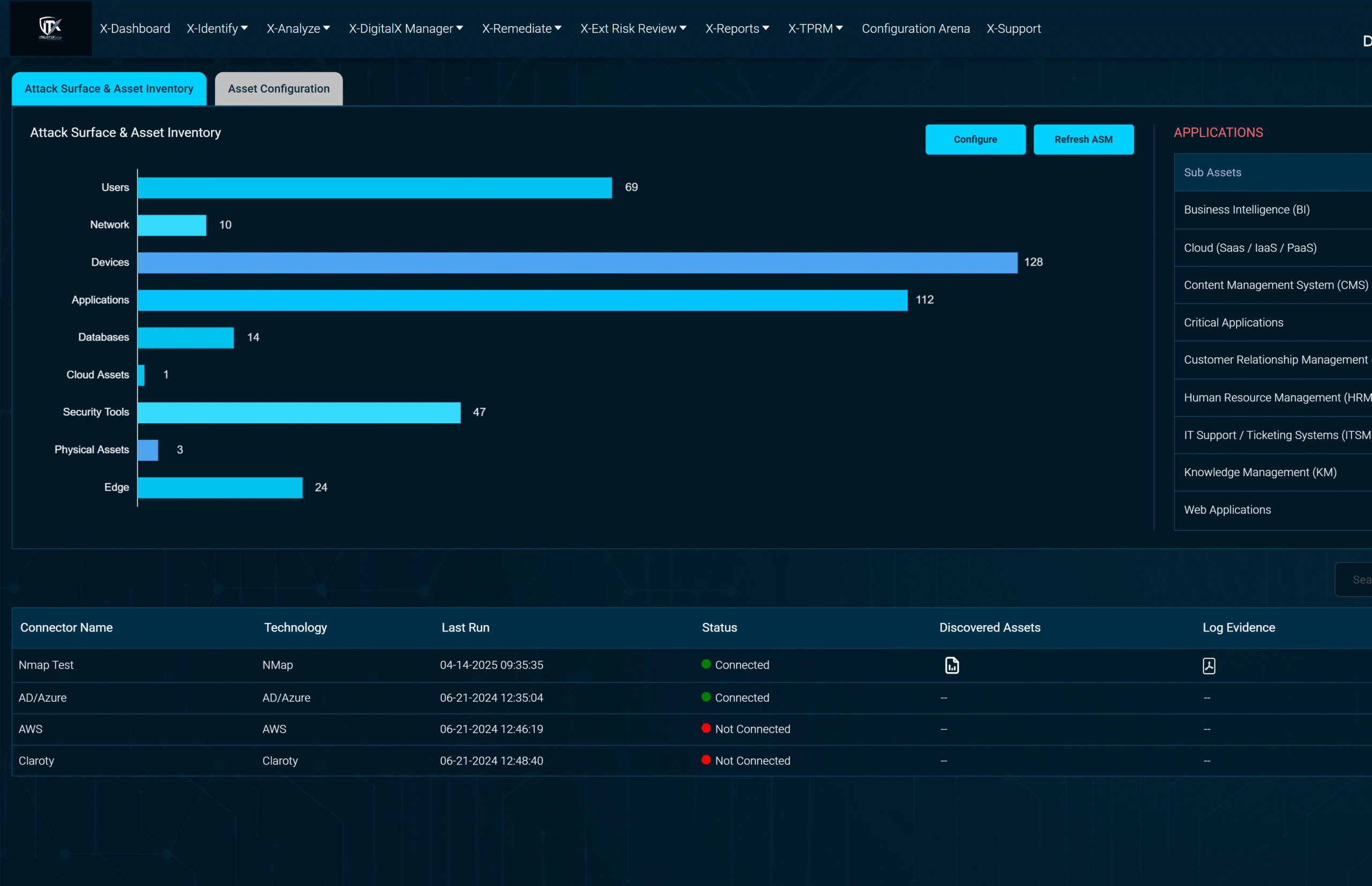Open the X-Remediate dropdown menu
Viewport: 1372px width, 886px height.
pos(521,28)
